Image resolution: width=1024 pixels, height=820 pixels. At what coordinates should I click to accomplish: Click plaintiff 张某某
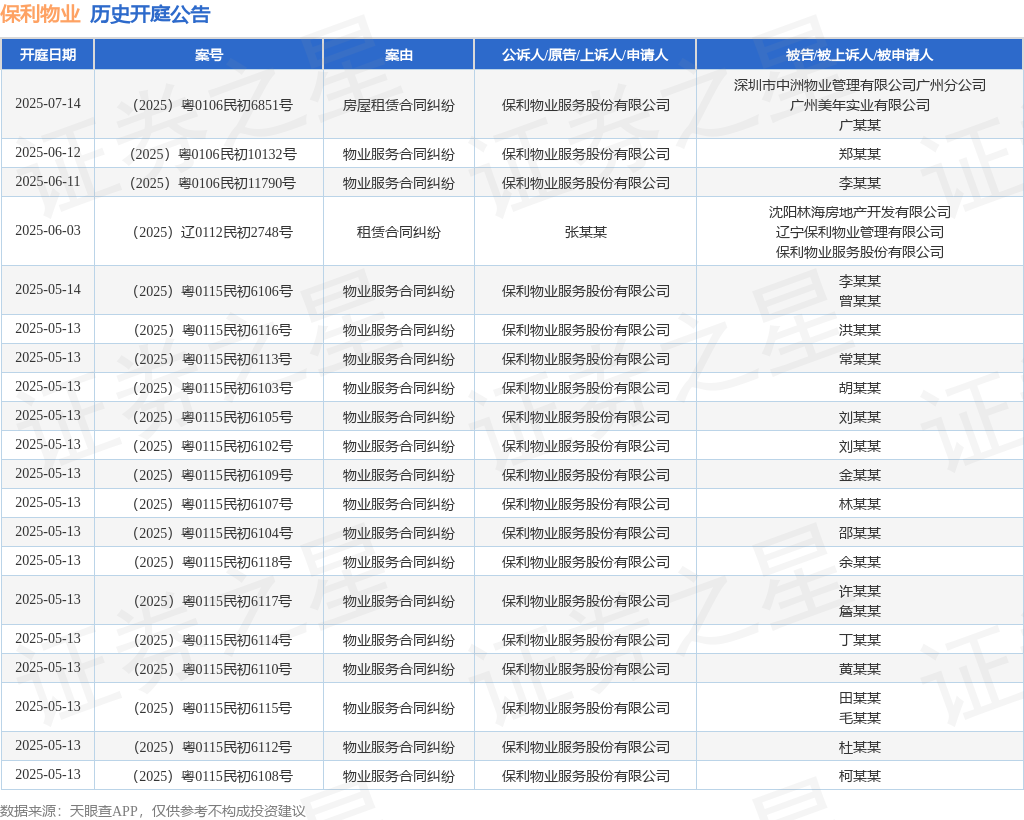[x=585, y=232]
